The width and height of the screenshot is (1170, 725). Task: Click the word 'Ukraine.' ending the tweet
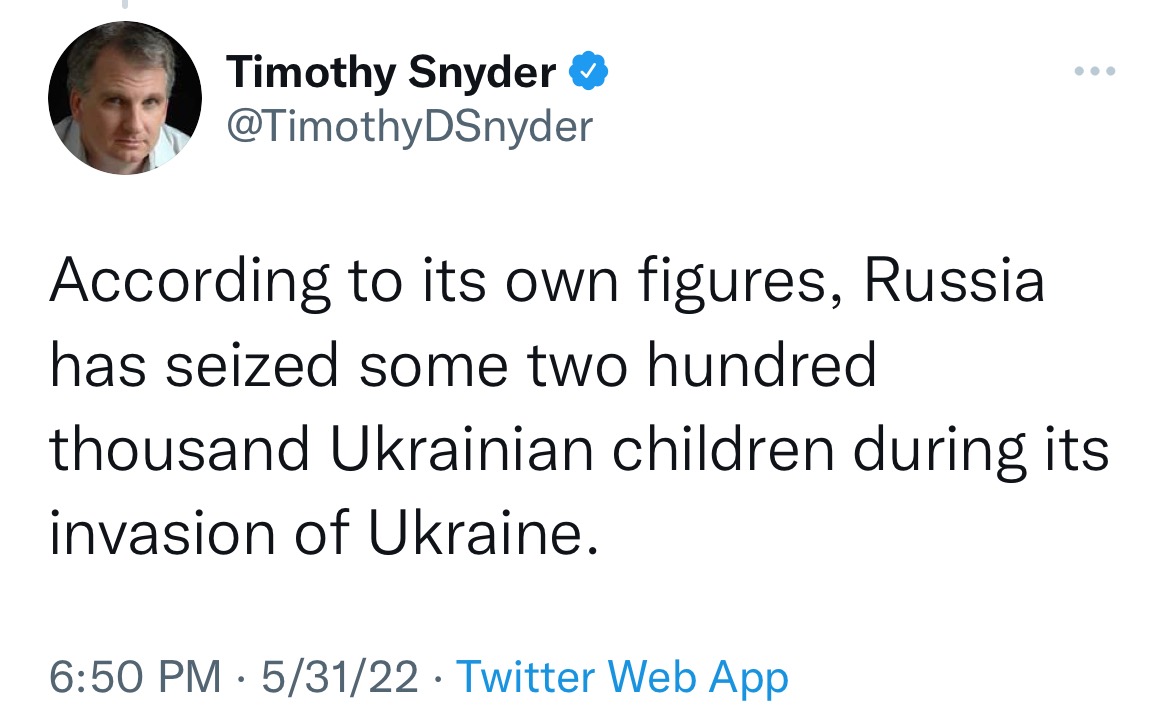(484, 533)
